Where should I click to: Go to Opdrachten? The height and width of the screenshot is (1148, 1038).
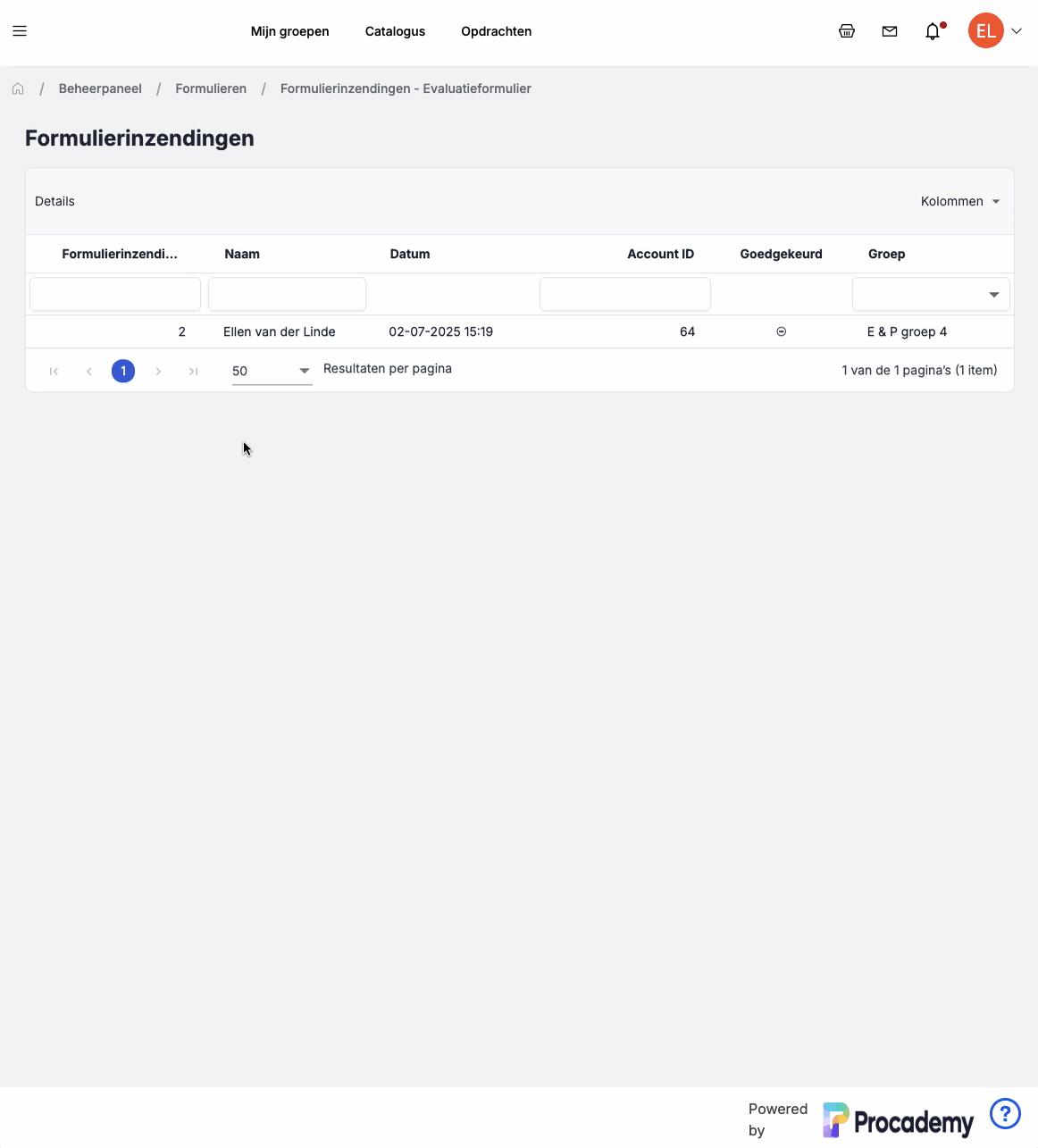click(x=496, y=31)
